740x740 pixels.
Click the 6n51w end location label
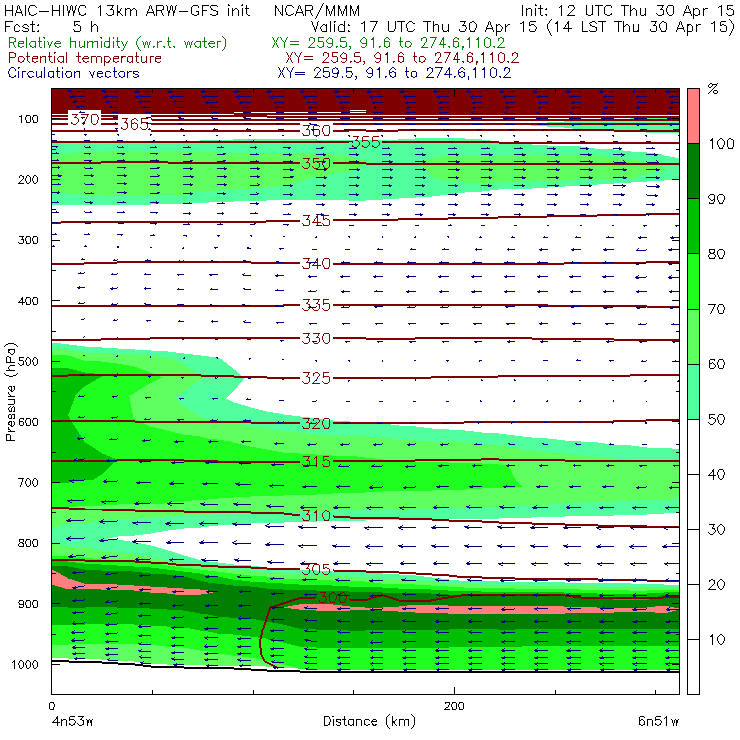(x=658, y=722)
